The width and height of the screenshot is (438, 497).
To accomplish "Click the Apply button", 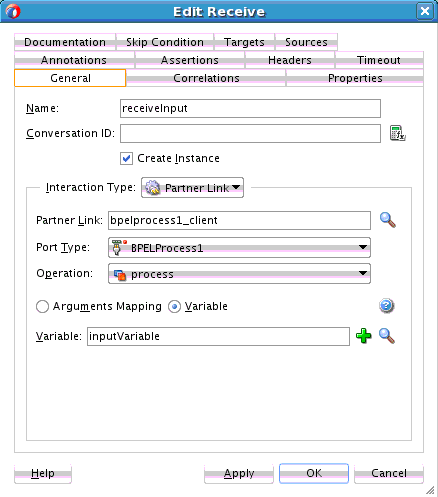I will [x=239, y=473].
